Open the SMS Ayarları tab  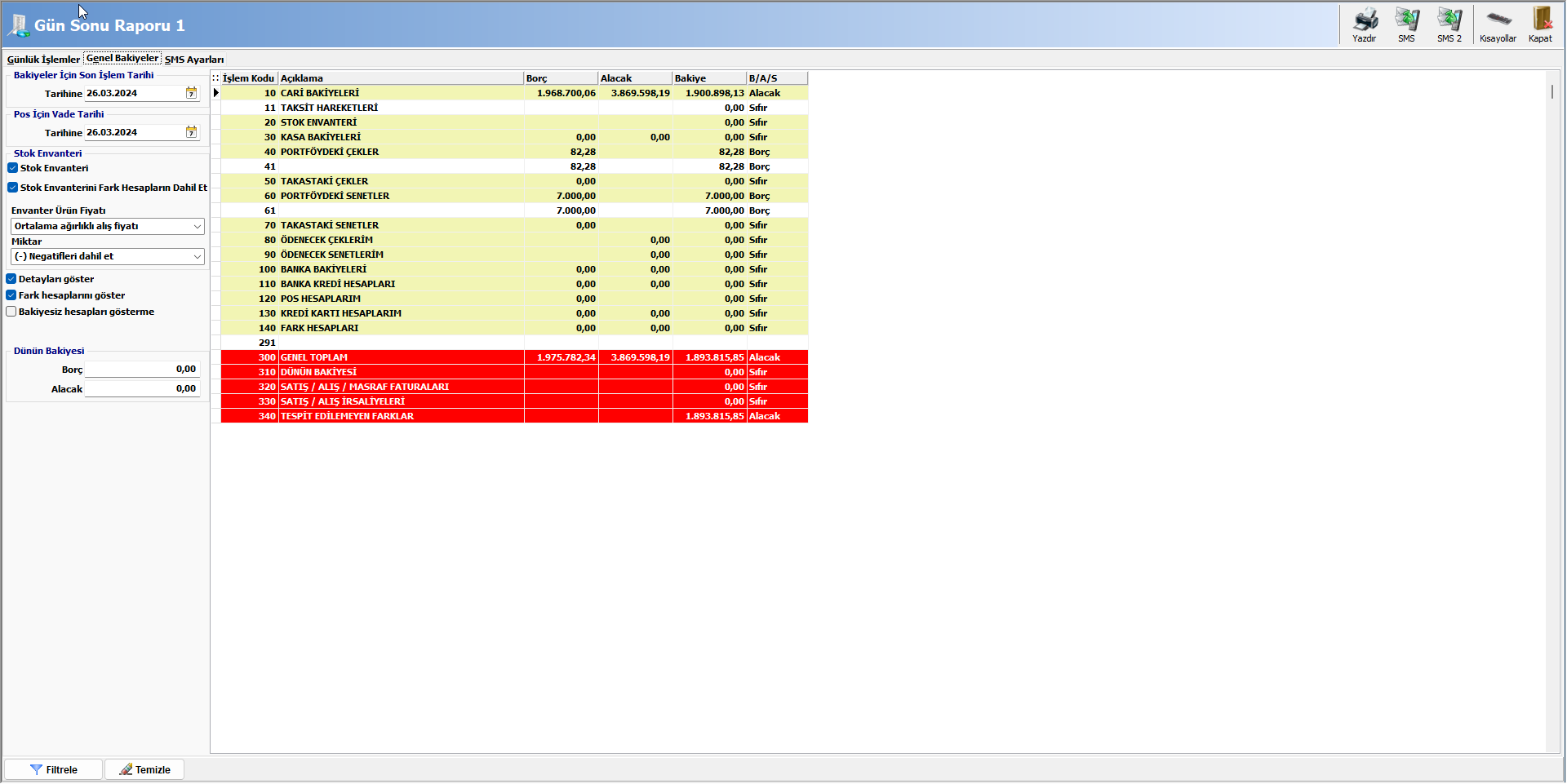tap(194, 60)
